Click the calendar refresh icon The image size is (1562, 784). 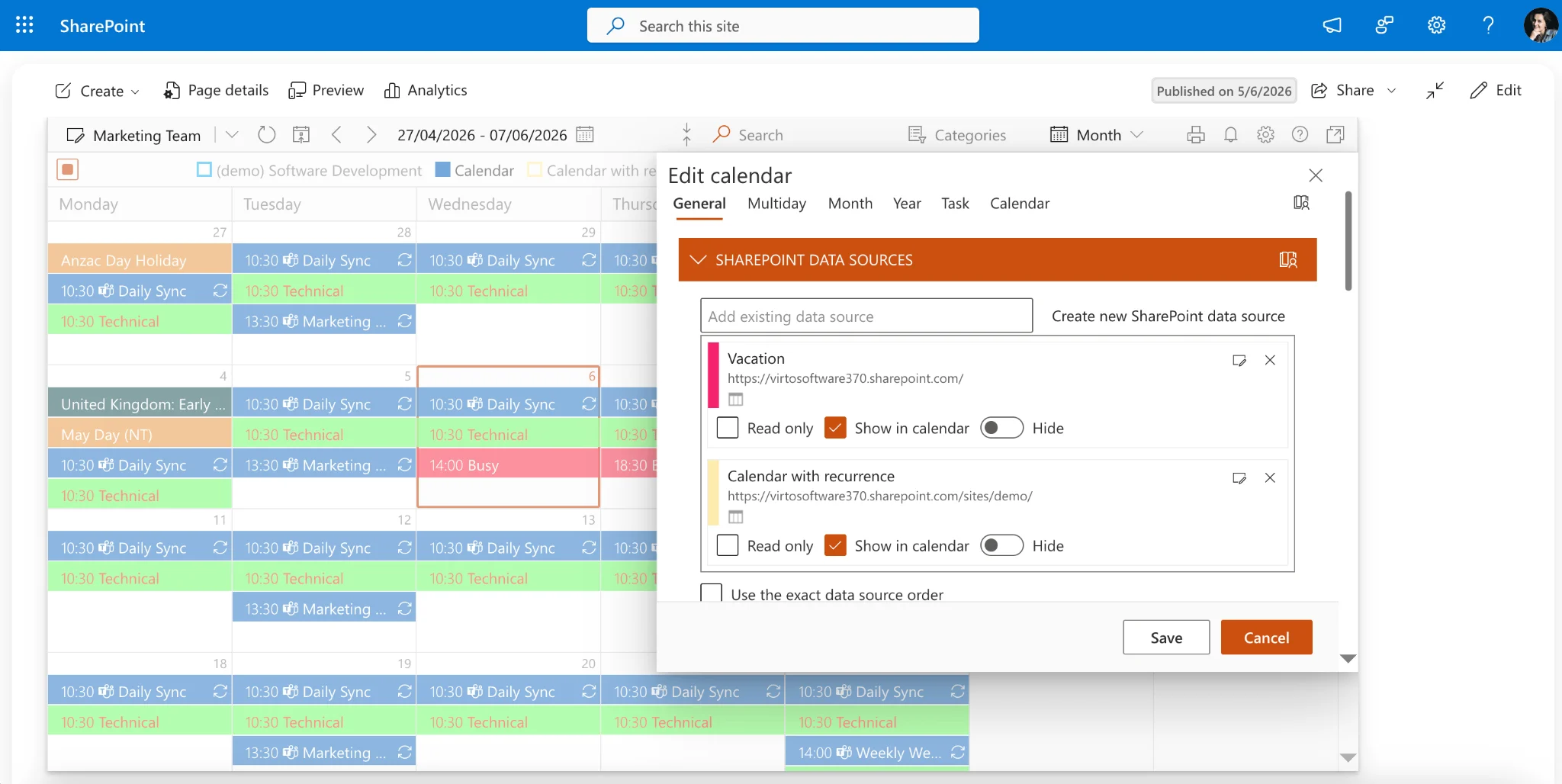pyautogui.click(x=266, y=135)
